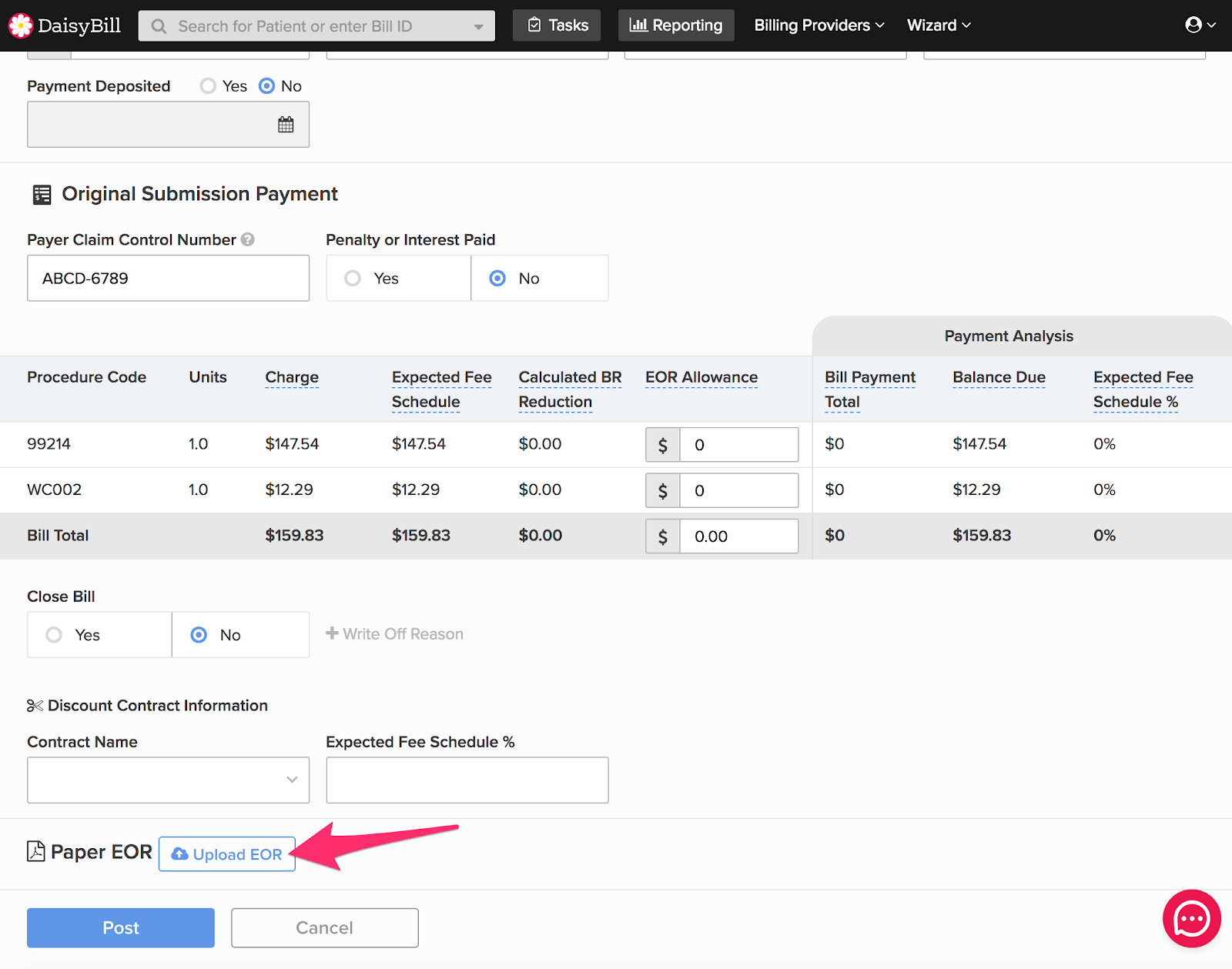Select Yes for Penalty or Interest Paid
The image size is (1232, 969).
coord(353,279)
